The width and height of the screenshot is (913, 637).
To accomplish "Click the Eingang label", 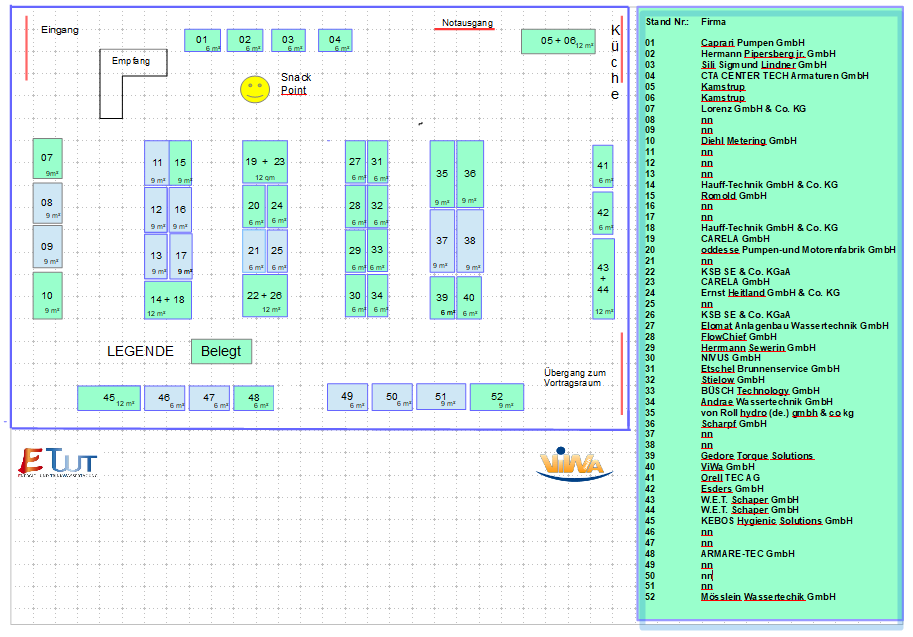I will [x=60, y=30].
